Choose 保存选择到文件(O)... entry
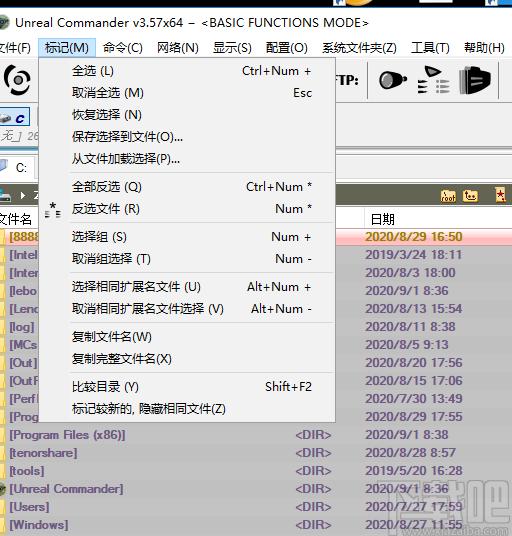Viewport: 512px width, 536px height. [187, 137]
